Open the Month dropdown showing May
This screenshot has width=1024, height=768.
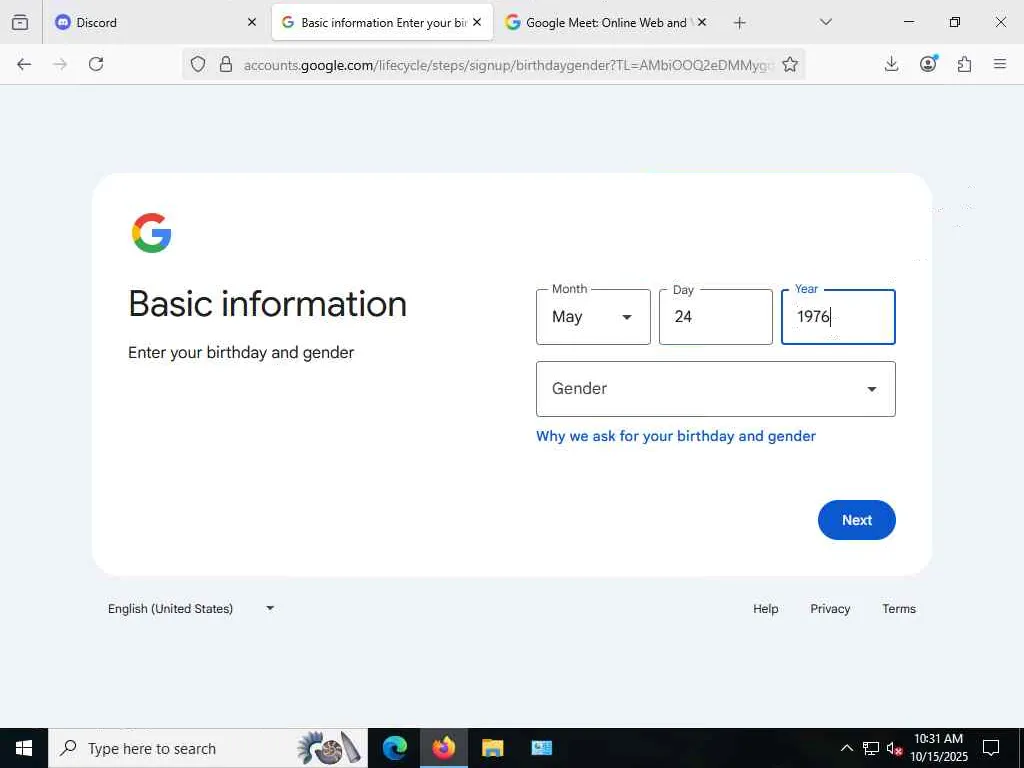(x=593, y=317)
